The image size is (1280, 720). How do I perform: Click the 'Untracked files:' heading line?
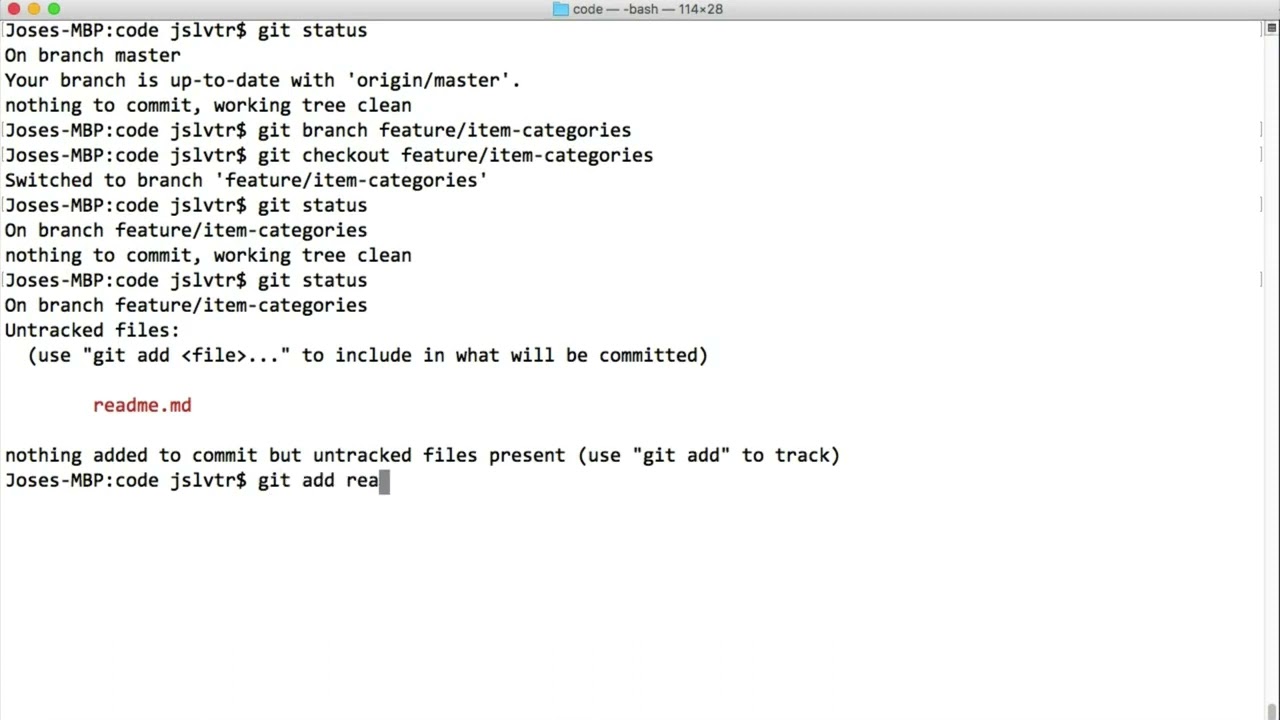pos(92,330)
